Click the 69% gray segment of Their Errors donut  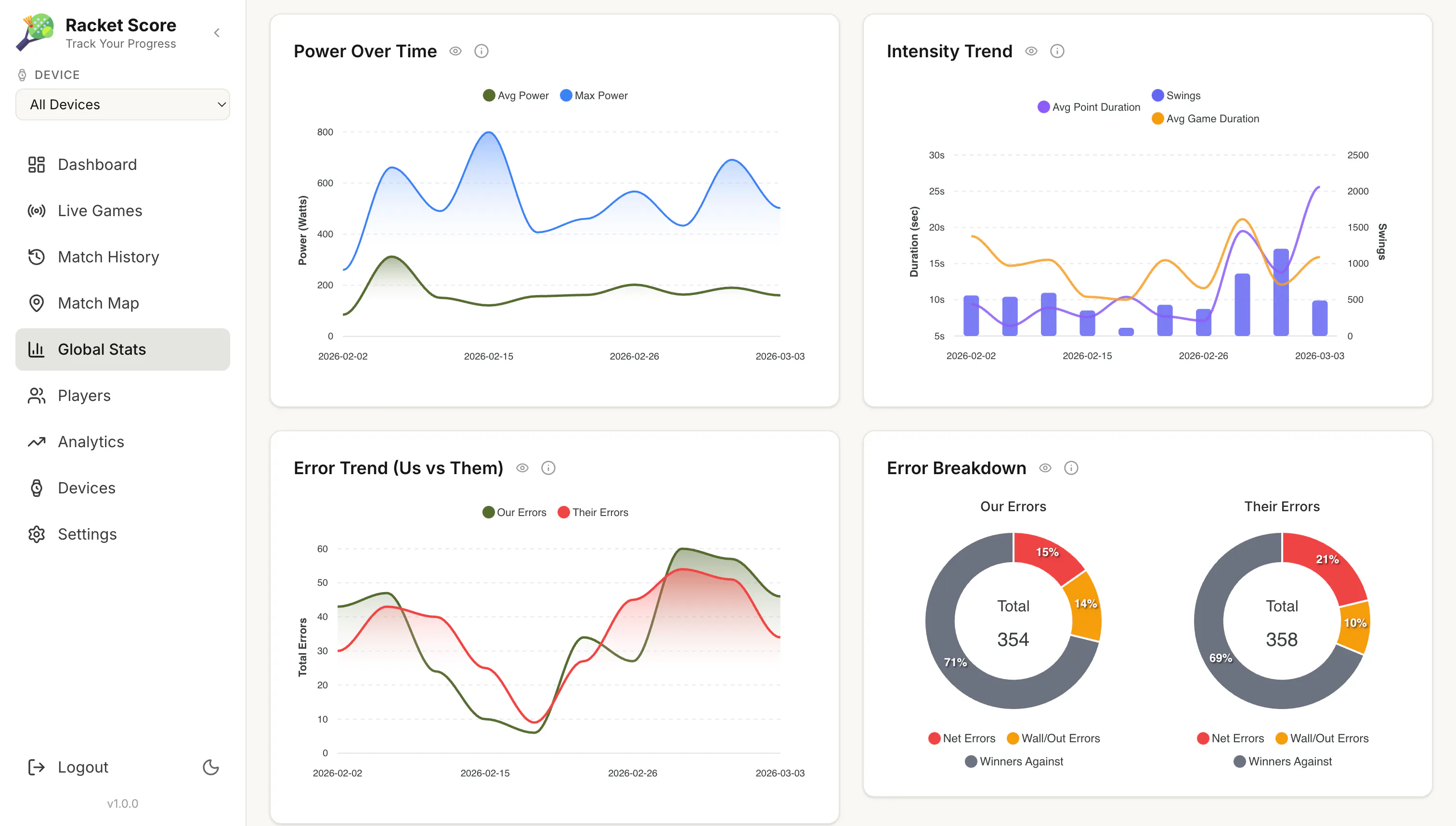point(1220,658)
